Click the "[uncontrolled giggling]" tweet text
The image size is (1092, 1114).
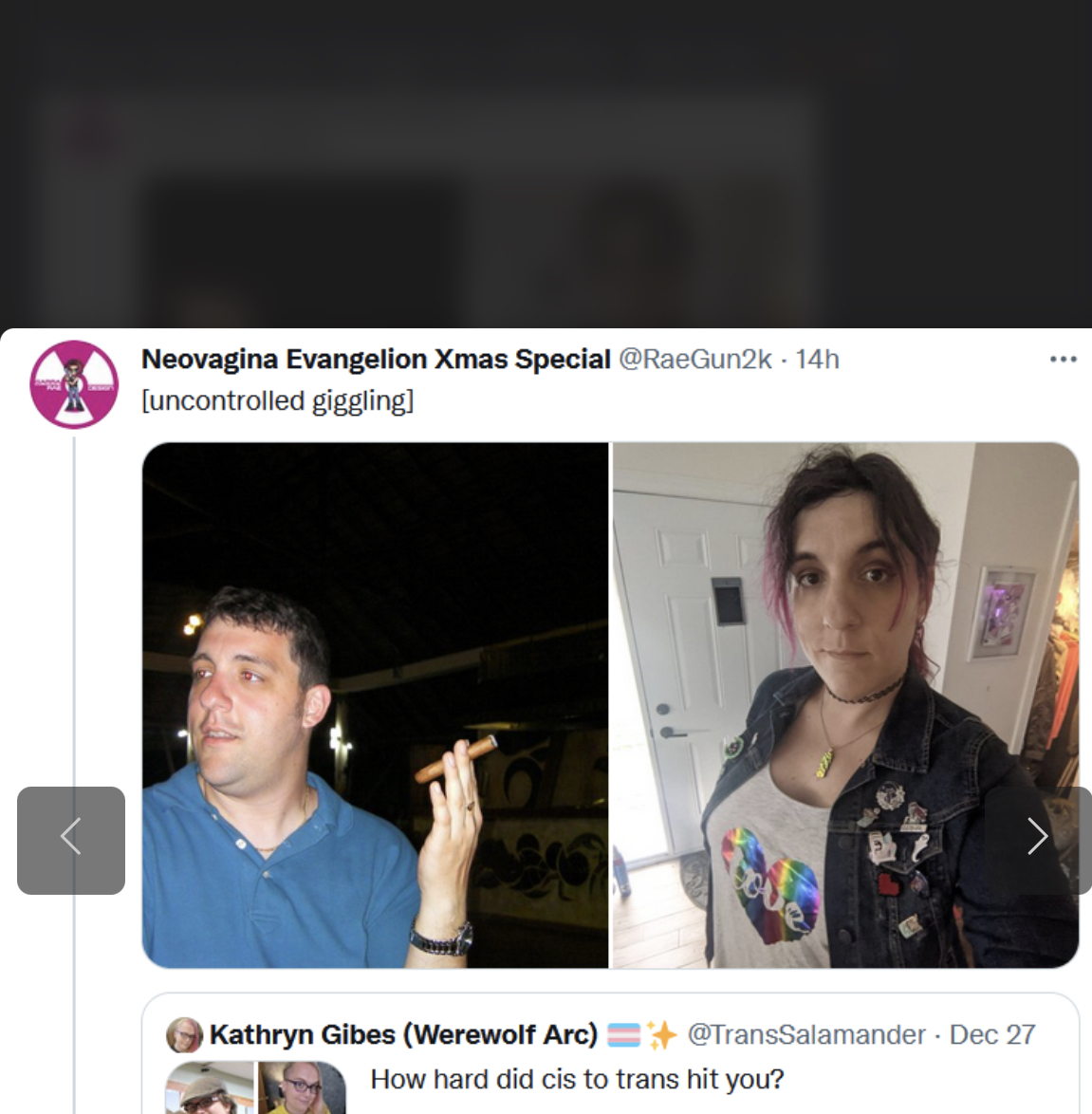(277, 400)
